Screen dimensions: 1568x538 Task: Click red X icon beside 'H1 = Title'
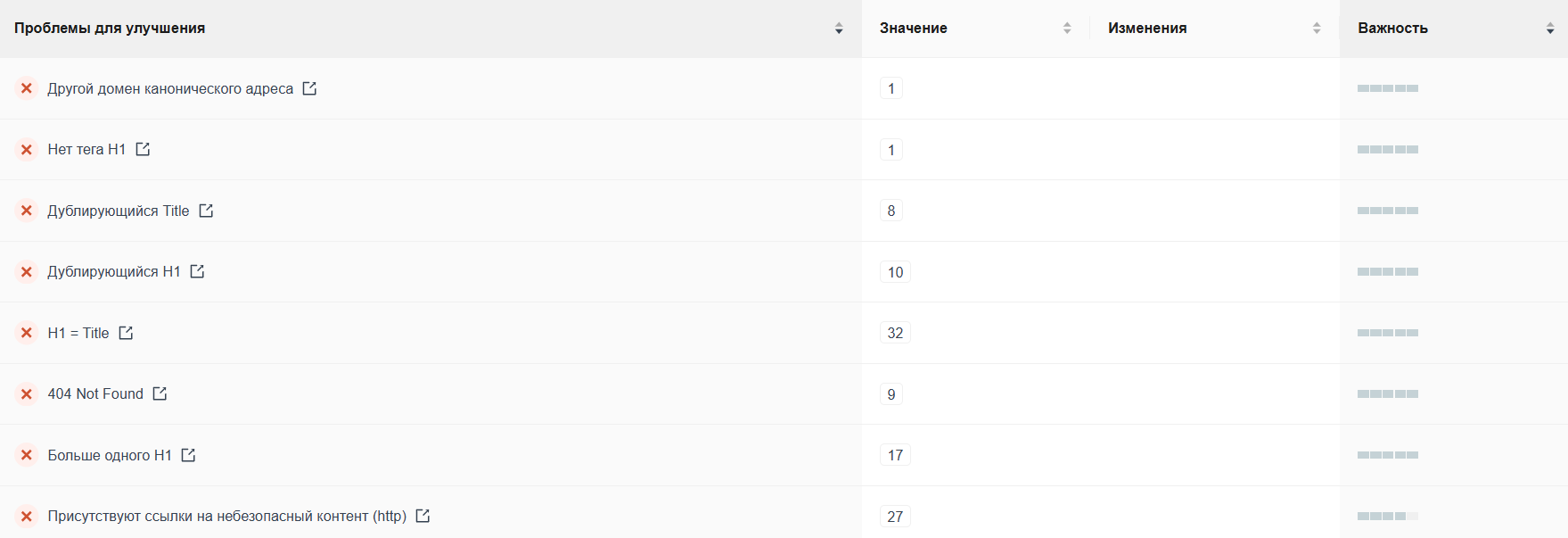27,333
